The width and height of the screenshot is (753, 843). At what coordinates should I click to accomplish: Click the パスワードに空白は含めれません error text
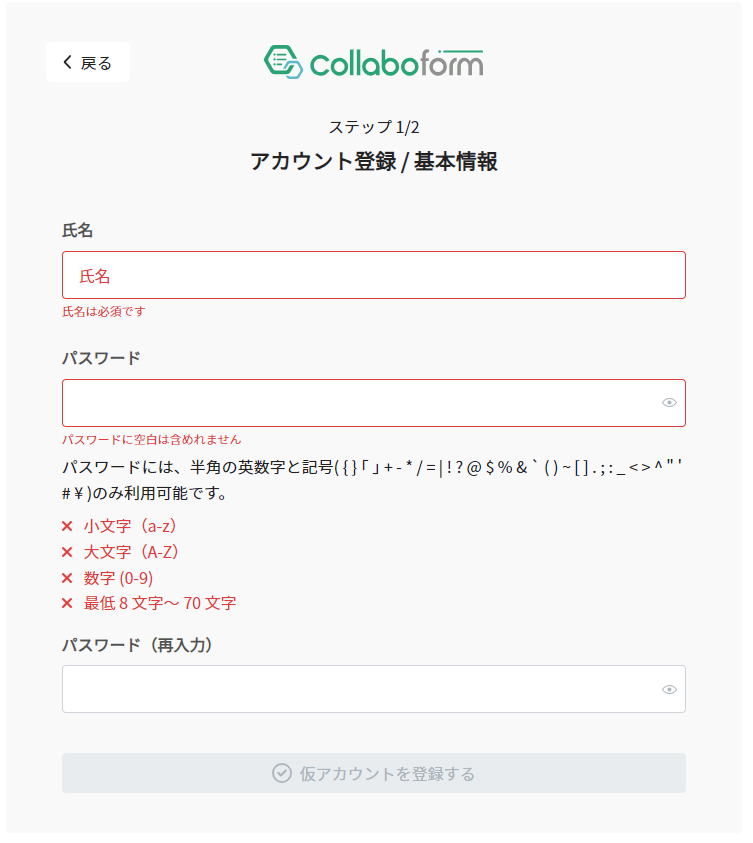[152, 439]
